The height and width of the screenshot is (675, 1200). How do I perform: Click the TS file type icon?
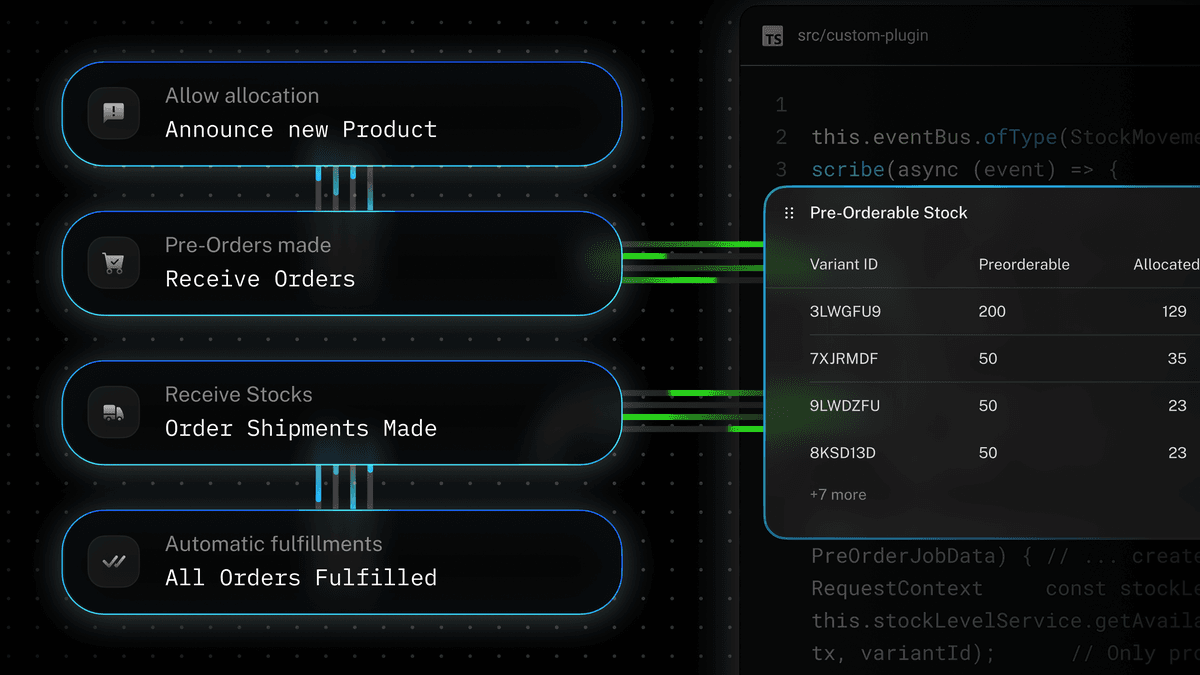click(x=773, y=36)
